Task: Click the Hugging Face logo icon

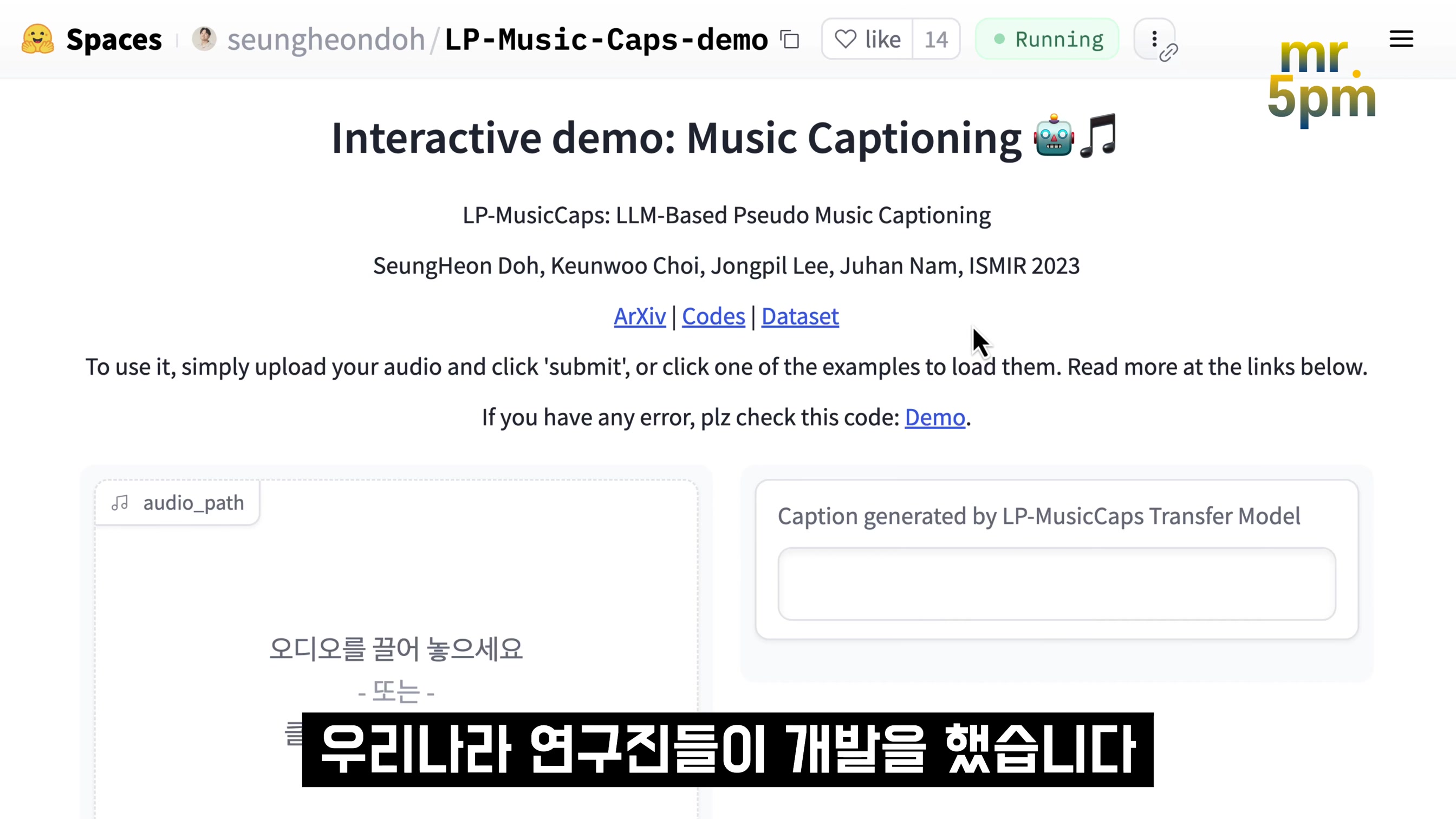Action: pyautogui.click(x=38, y=39)
